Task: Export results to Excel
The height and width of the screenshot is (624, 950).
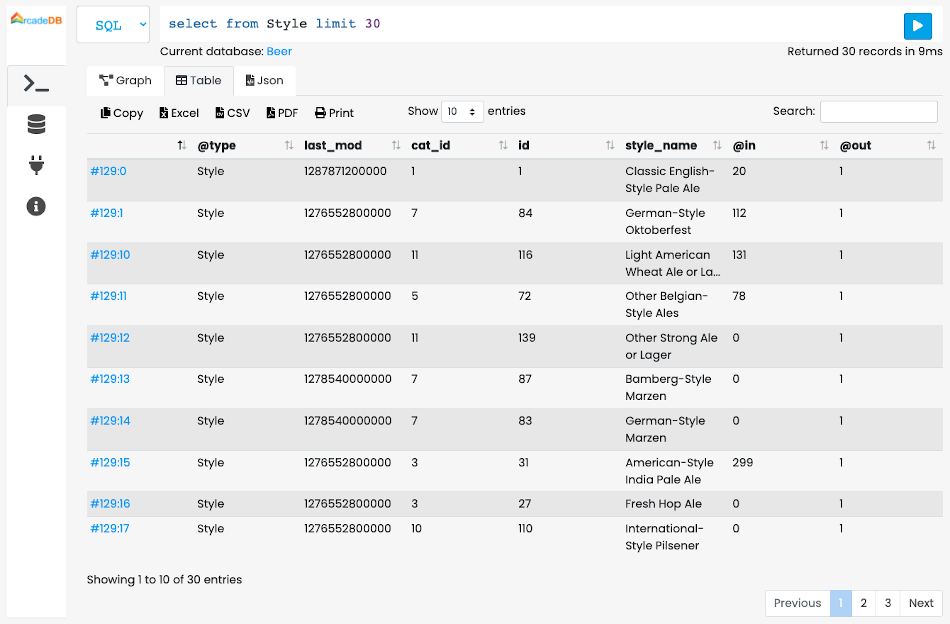Action: [x=178, y=112]
